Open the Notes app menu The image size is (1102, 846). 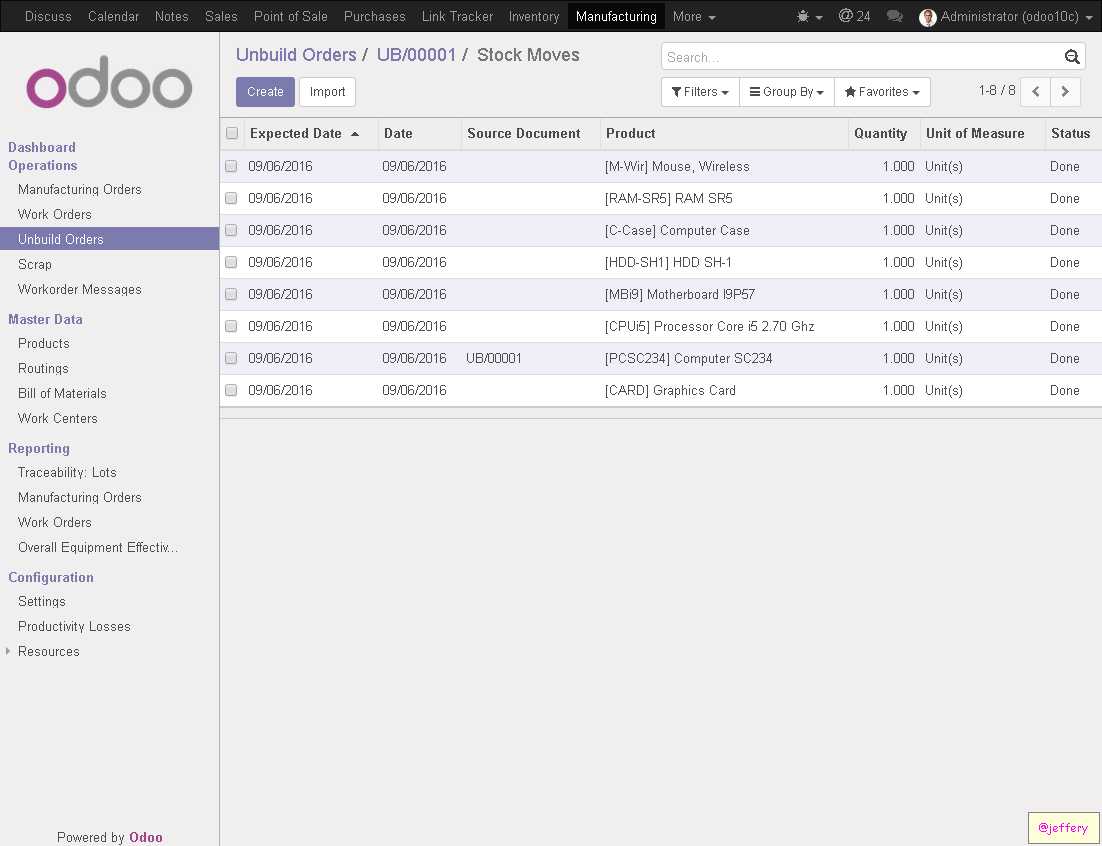tap(171, 16)
